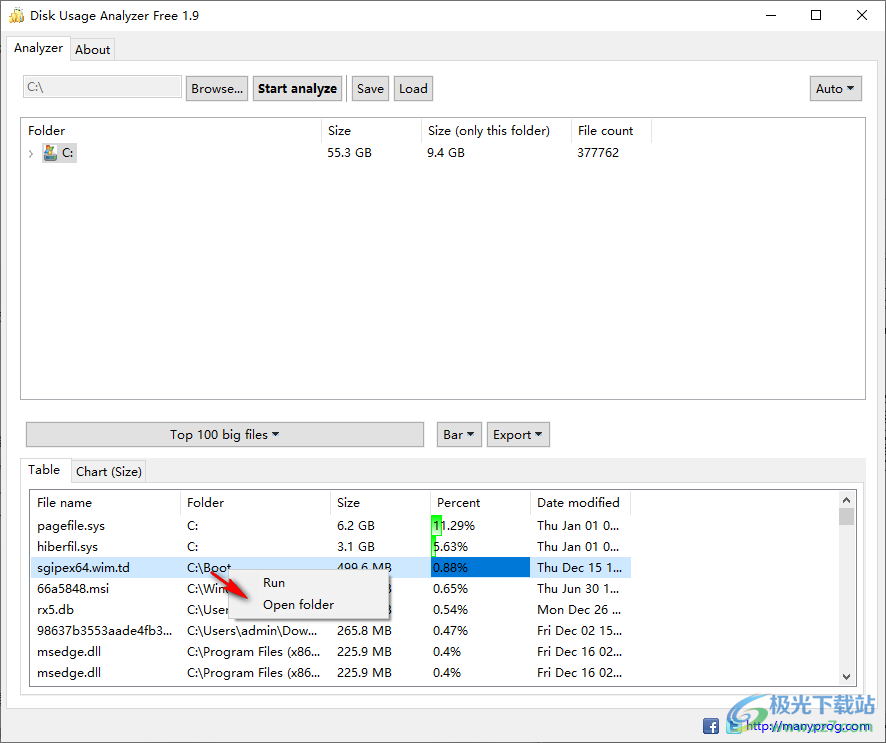Image resolution: width=886 pixels, height=743 pixels.
Task: Select the Table tab
Action: pos(44,470)
